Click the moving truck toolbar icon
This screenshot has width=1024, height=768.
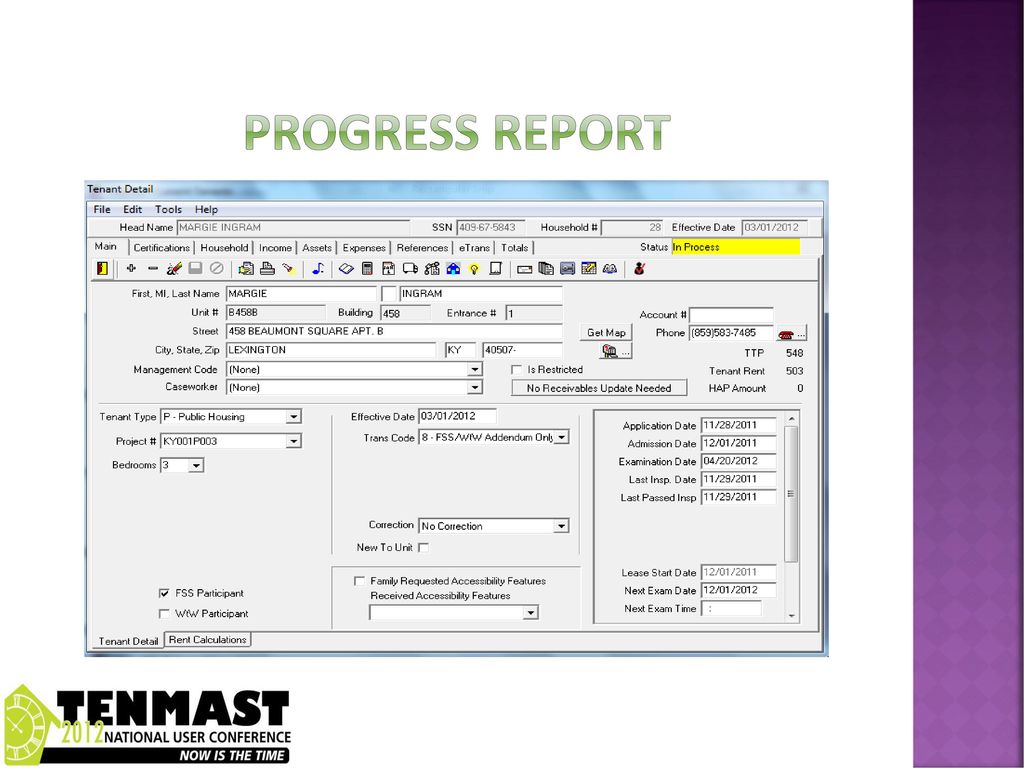410,268
